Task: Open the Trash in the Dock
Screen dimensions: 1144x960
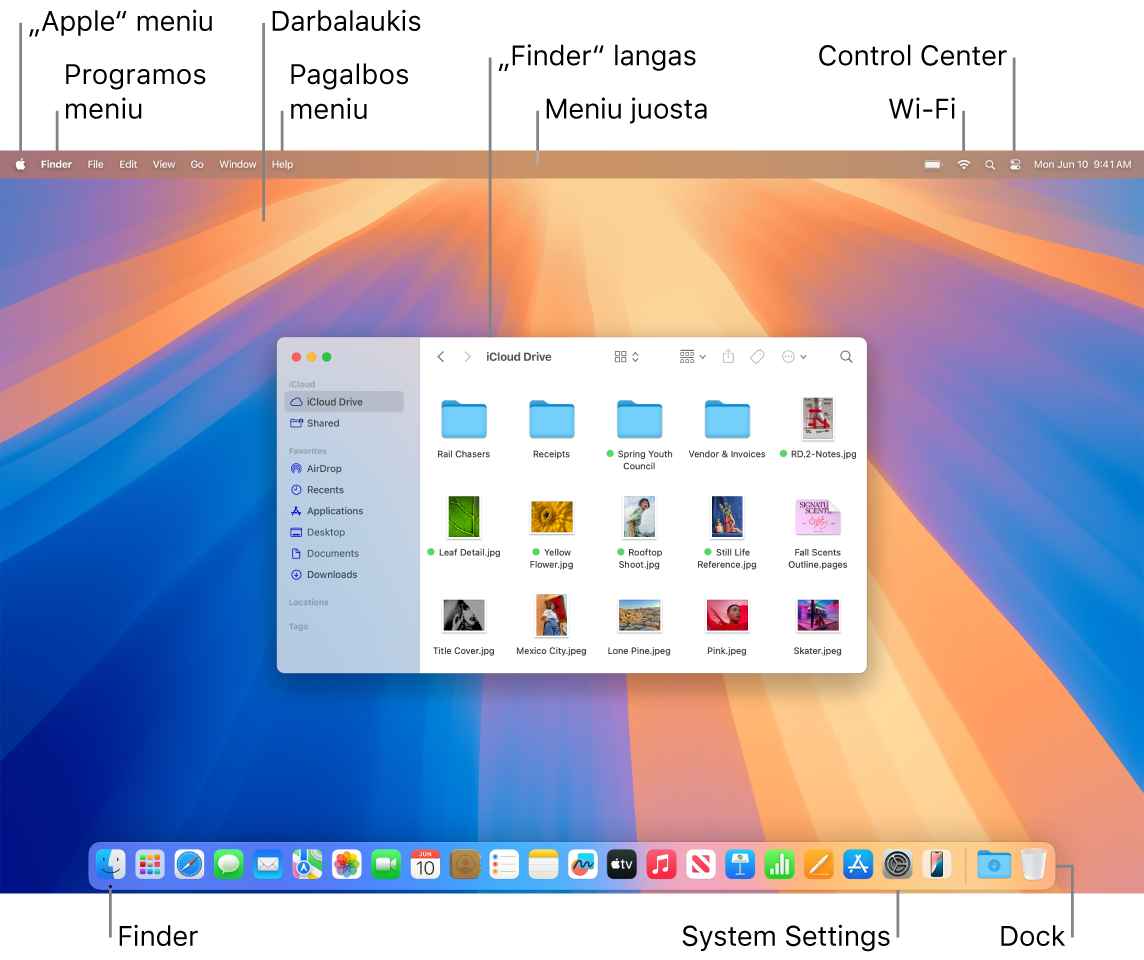Action: click(x=1034, y=865)
